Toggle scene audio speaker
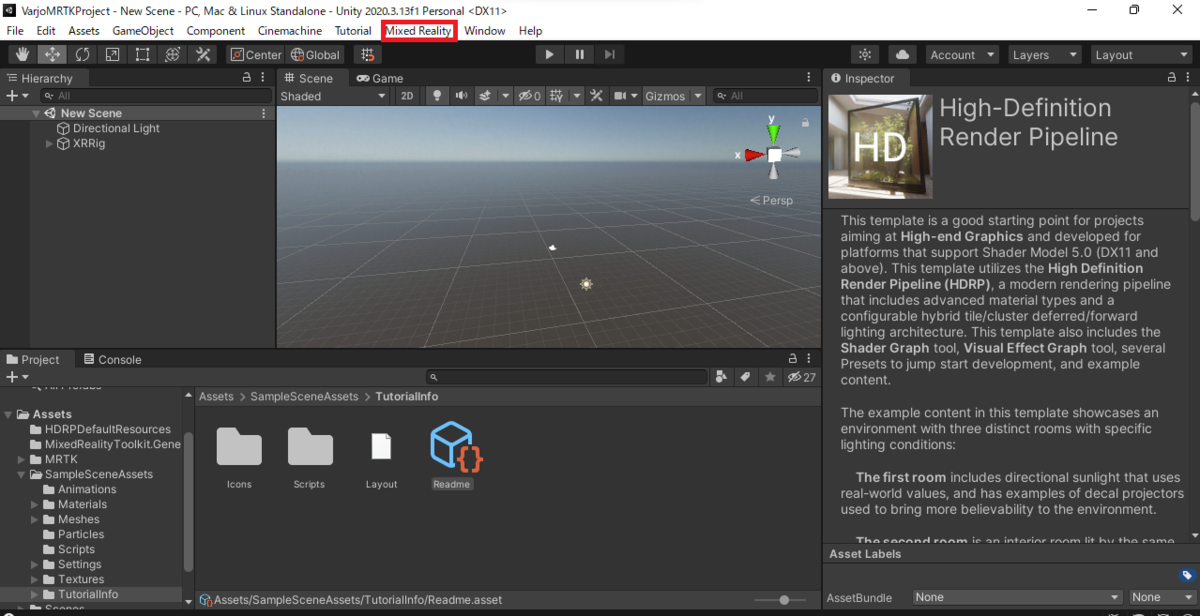The width and height of the screenshot is (1200, 616). (x=461, y=96)
